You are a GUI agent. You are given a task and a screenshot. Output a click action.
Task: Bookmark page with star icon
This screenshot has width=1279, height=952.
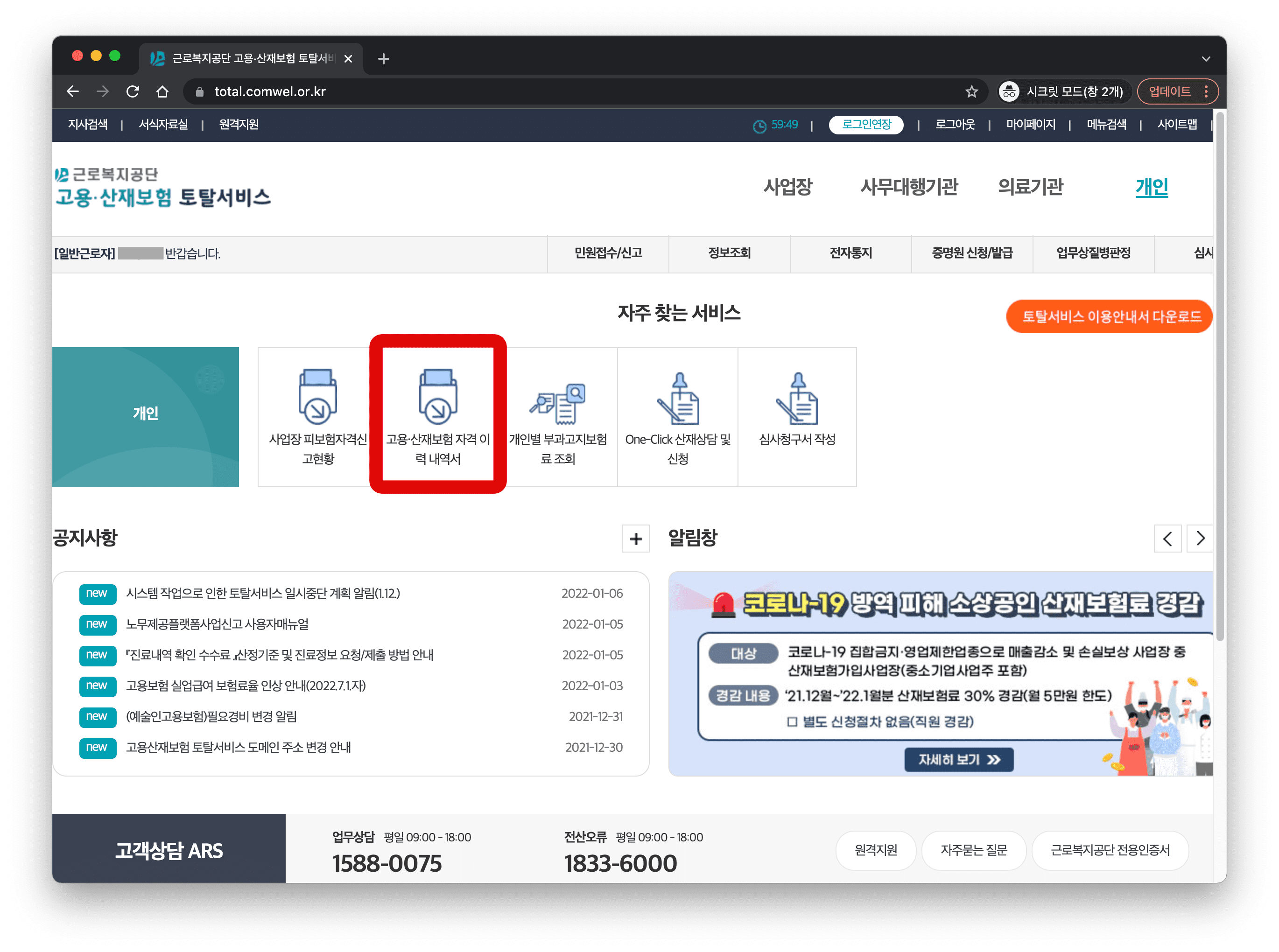tap(971, 91)
